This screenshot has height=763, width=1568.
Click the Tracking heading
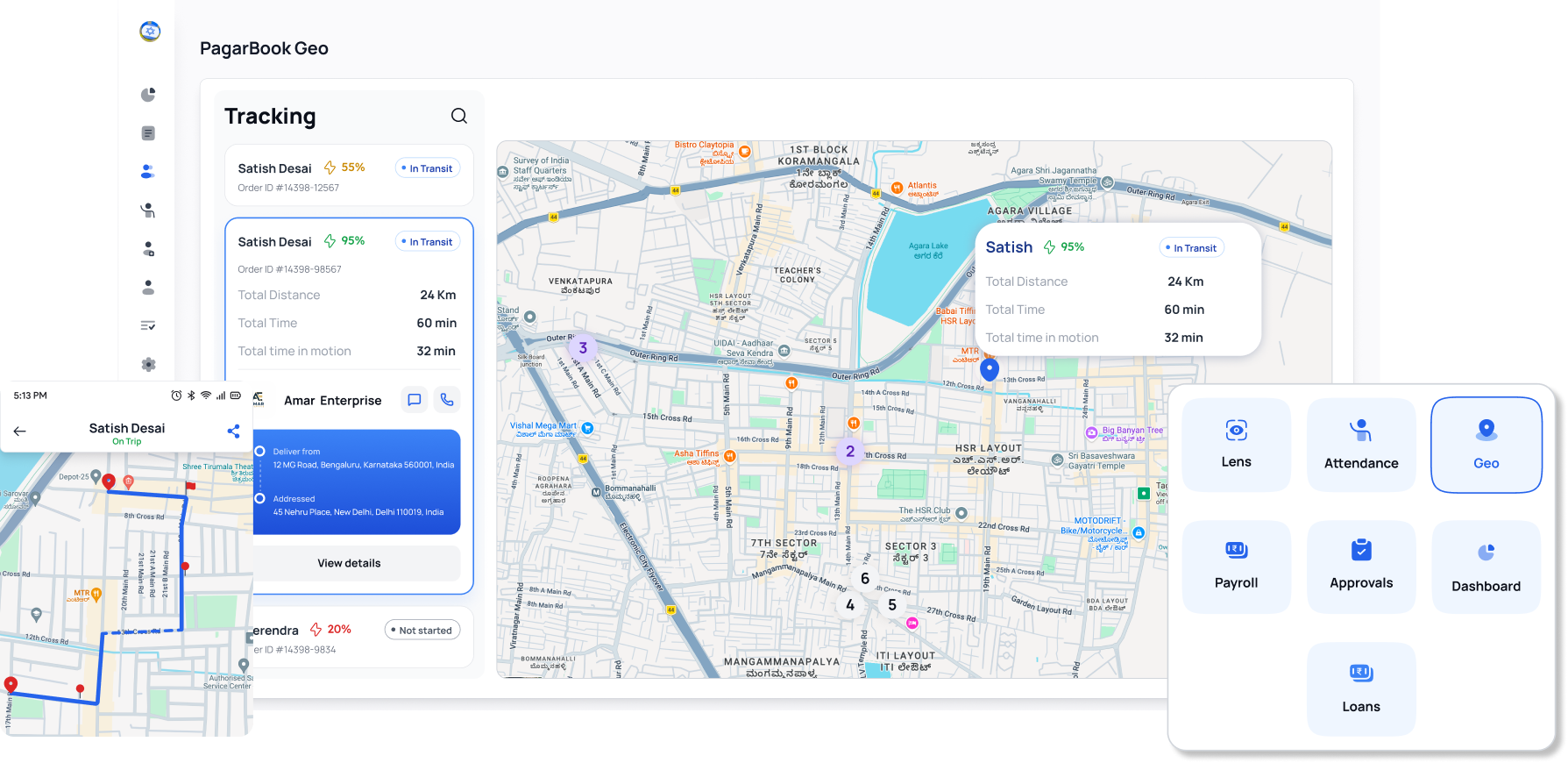point(270,117)
